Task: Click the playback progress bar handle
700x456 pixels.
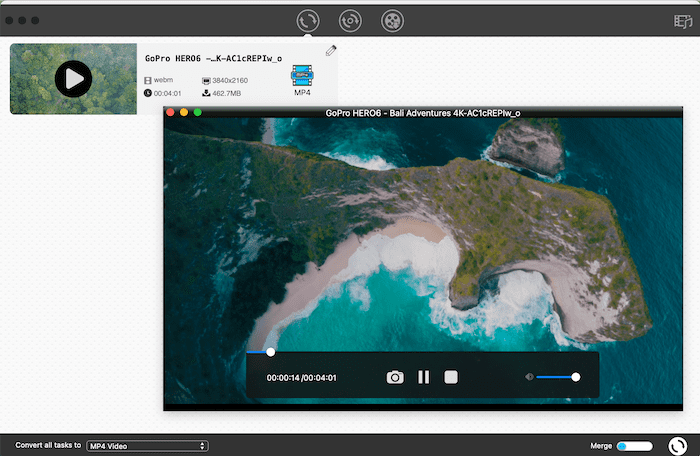Action: 270,352
